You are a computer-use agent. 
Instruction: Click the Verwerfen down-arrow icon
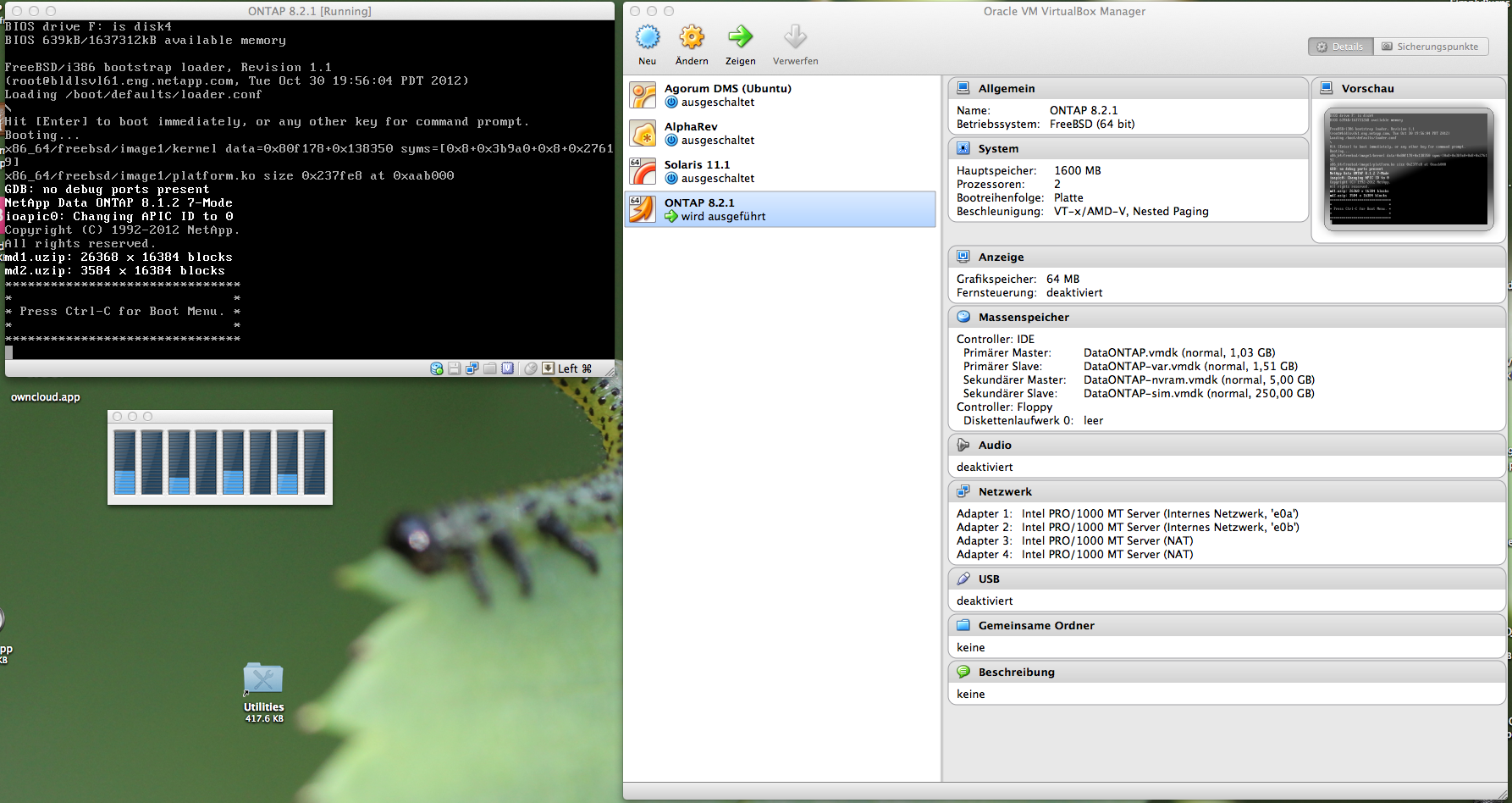click(795, 37)
